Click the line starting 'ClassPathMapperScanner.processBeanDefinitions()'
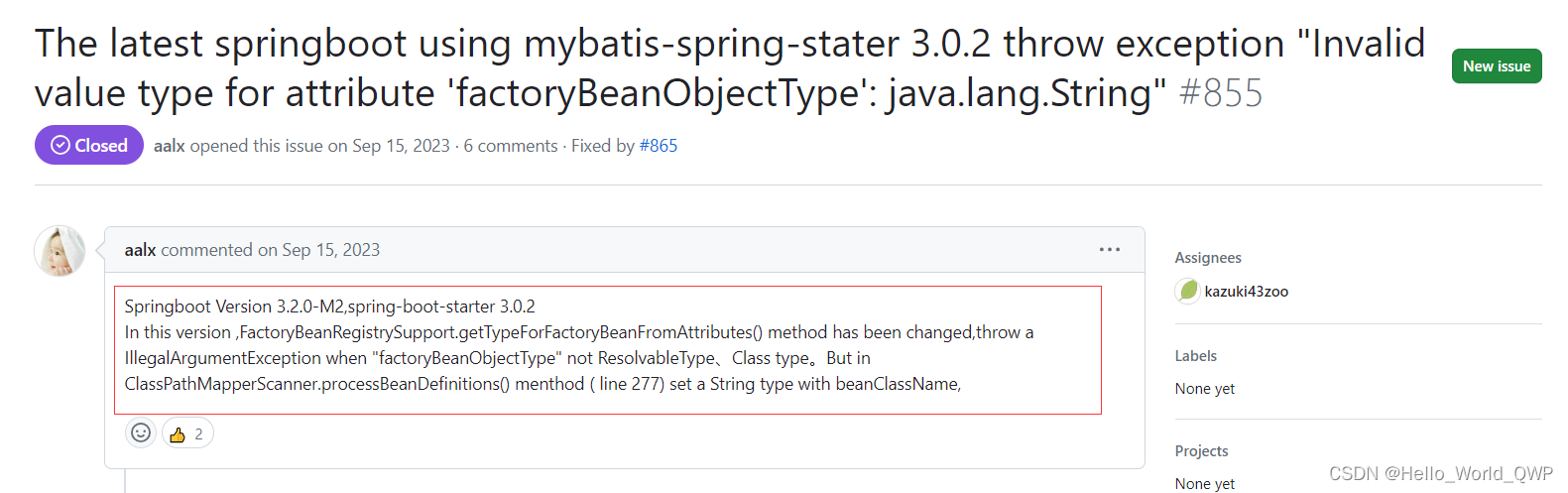This screenshot has height=493, width=1568. 543,384
